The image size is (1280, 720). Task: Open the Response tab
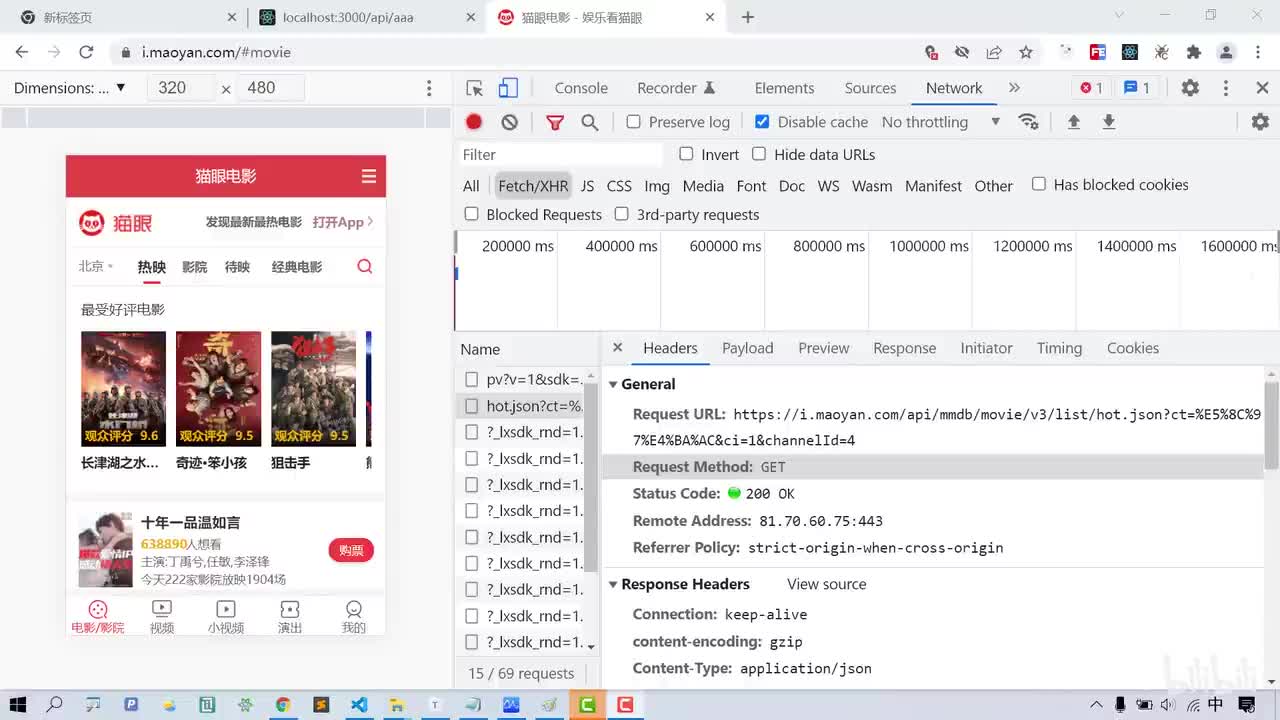tap(904, 348)
